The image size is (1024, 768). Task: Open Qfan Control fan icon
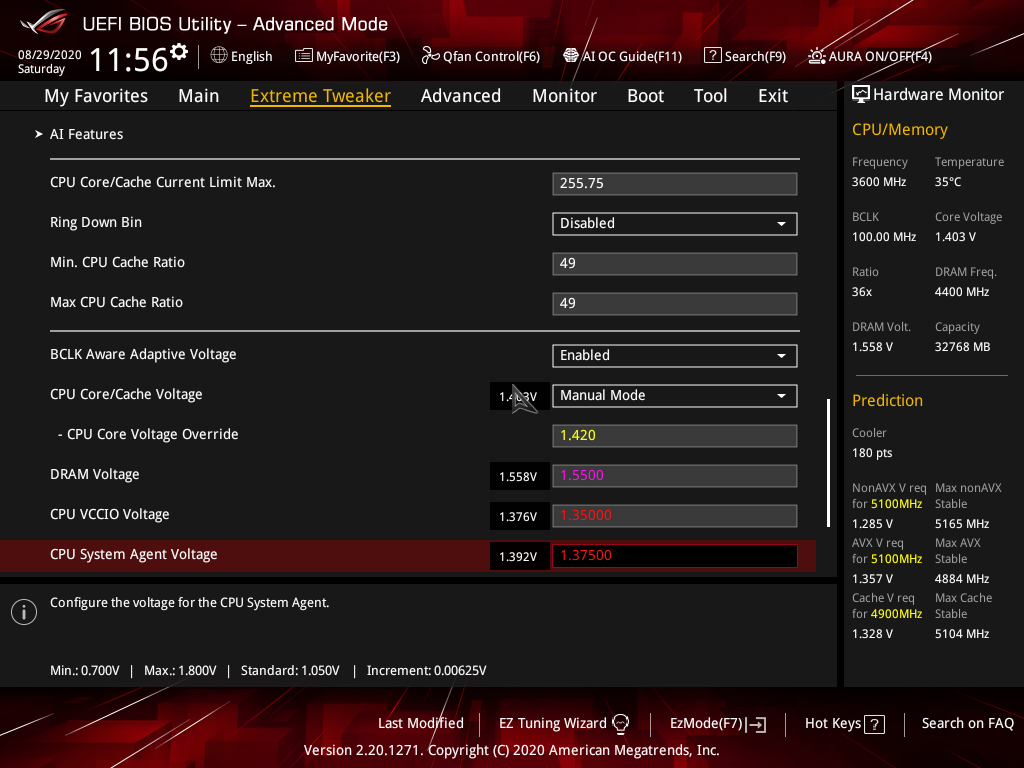coord(430,56)
